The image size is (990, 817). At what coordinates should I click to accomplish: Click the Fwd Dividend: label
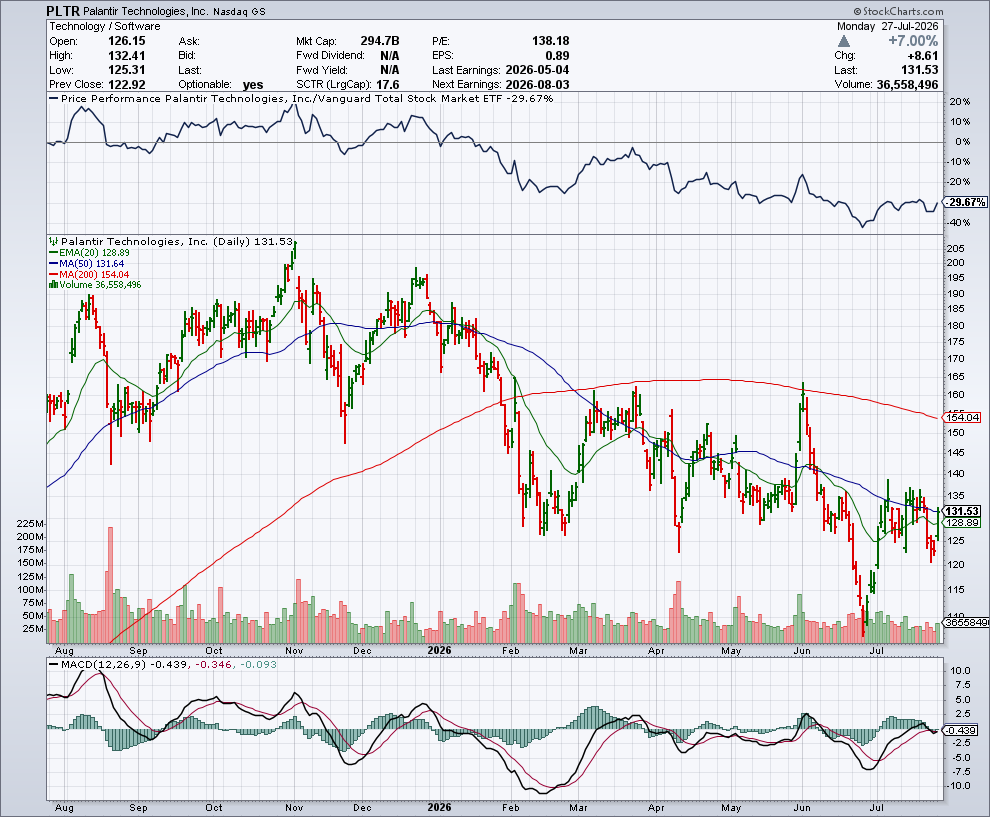pyautogui.click(x=330, y=56)
